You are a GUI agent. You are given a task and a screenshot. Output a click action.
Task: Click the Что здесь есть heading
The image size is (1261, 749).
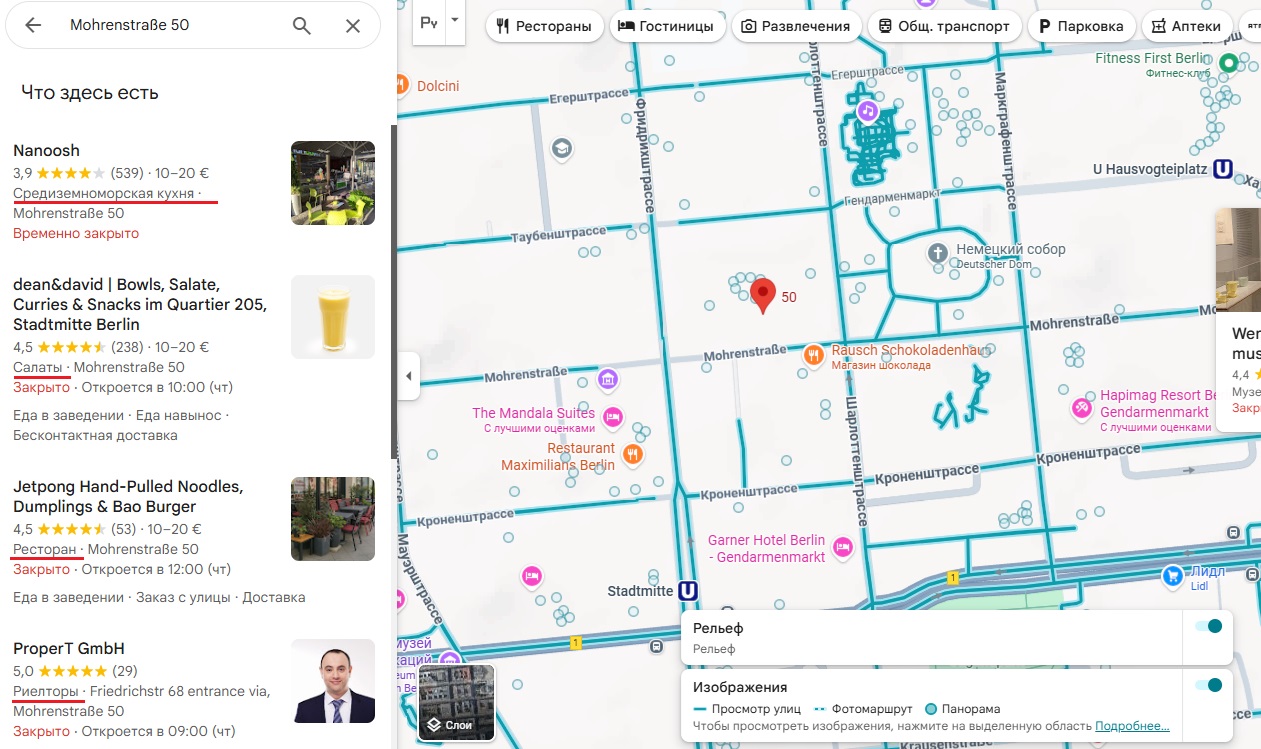click(90, 93)
